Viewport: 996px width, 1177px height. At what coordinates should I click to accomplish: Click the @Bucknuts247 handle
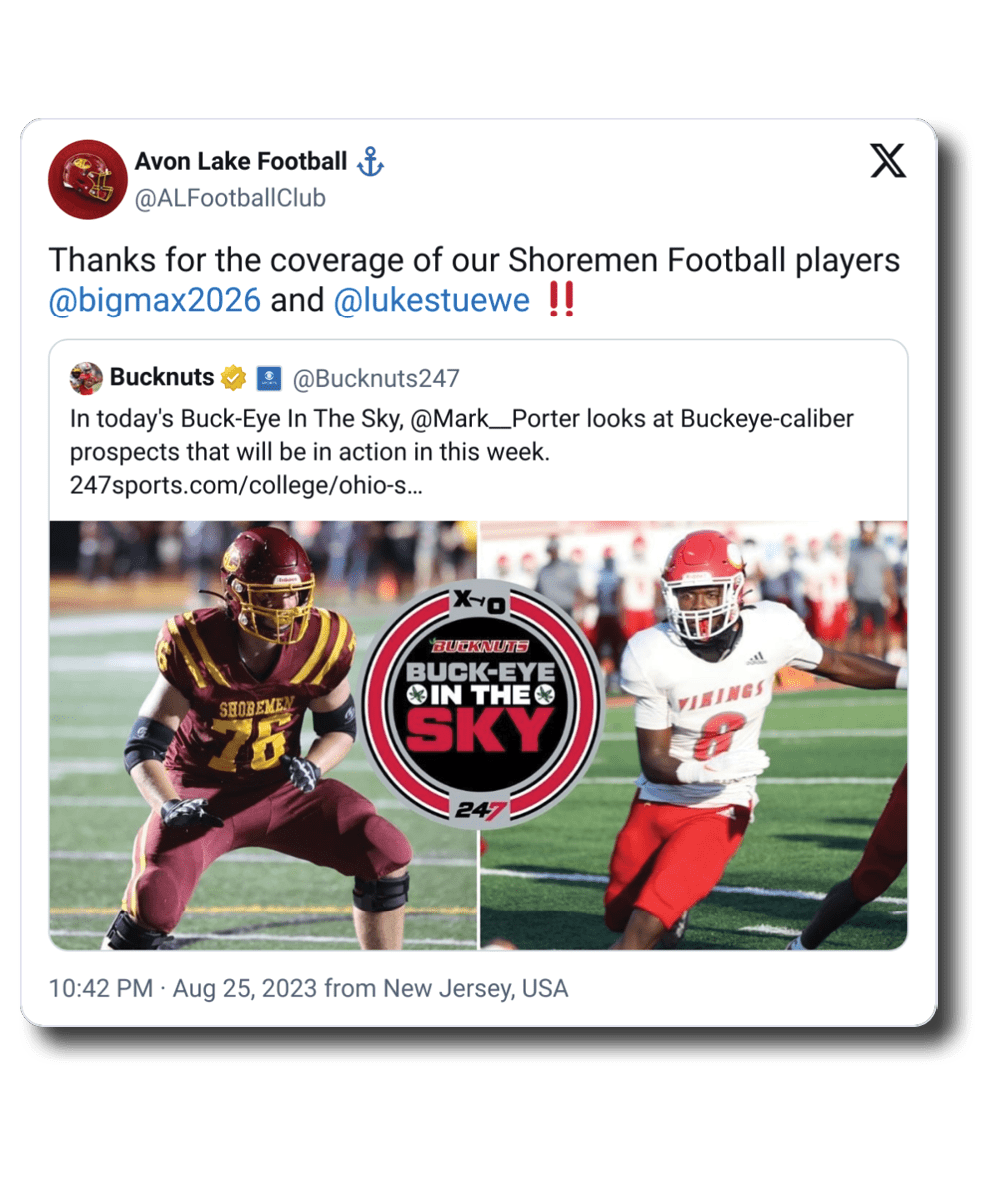(376, 378)
